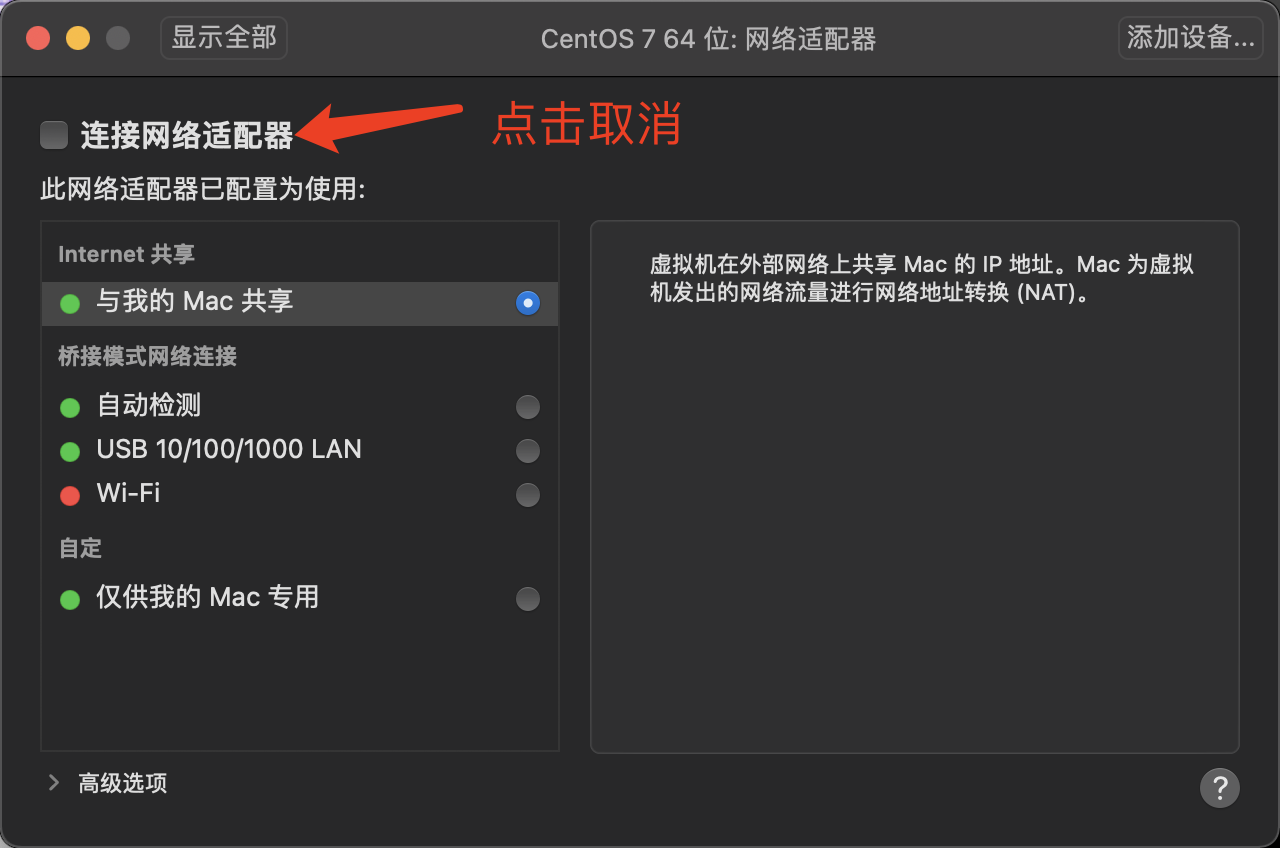Choose 仅供我的 Mac 专用 radio button
Screen dimensions: 1280x848
528,599
